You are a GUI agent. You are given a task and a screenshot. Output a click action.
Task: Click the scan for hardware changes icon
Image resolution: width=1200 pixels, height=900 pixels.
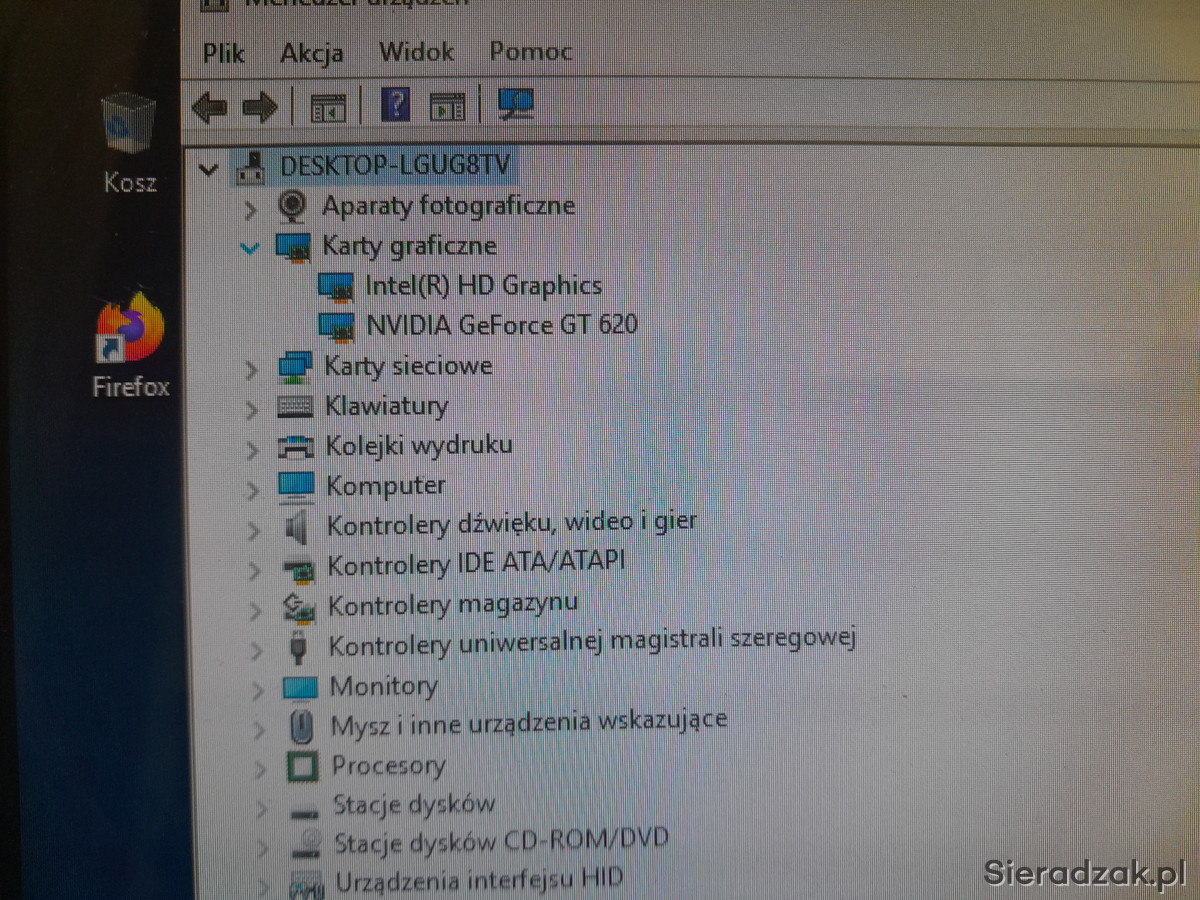pos(516,104)
